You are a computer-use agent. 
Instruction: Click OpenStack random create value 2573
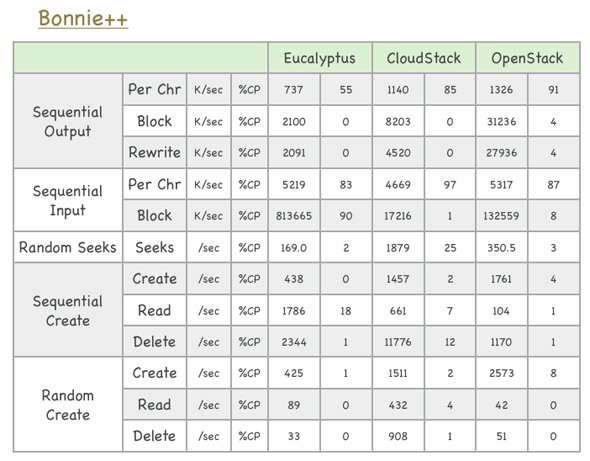502,373
